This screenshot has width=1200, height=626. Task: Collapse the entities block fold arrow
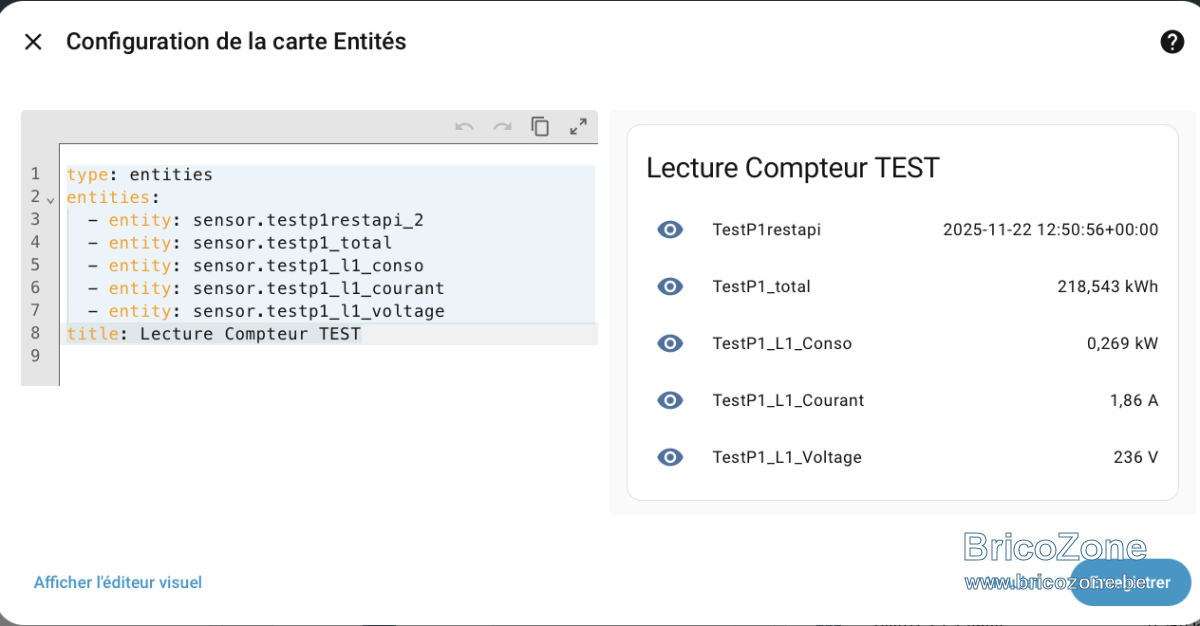[x=51, y=200]
